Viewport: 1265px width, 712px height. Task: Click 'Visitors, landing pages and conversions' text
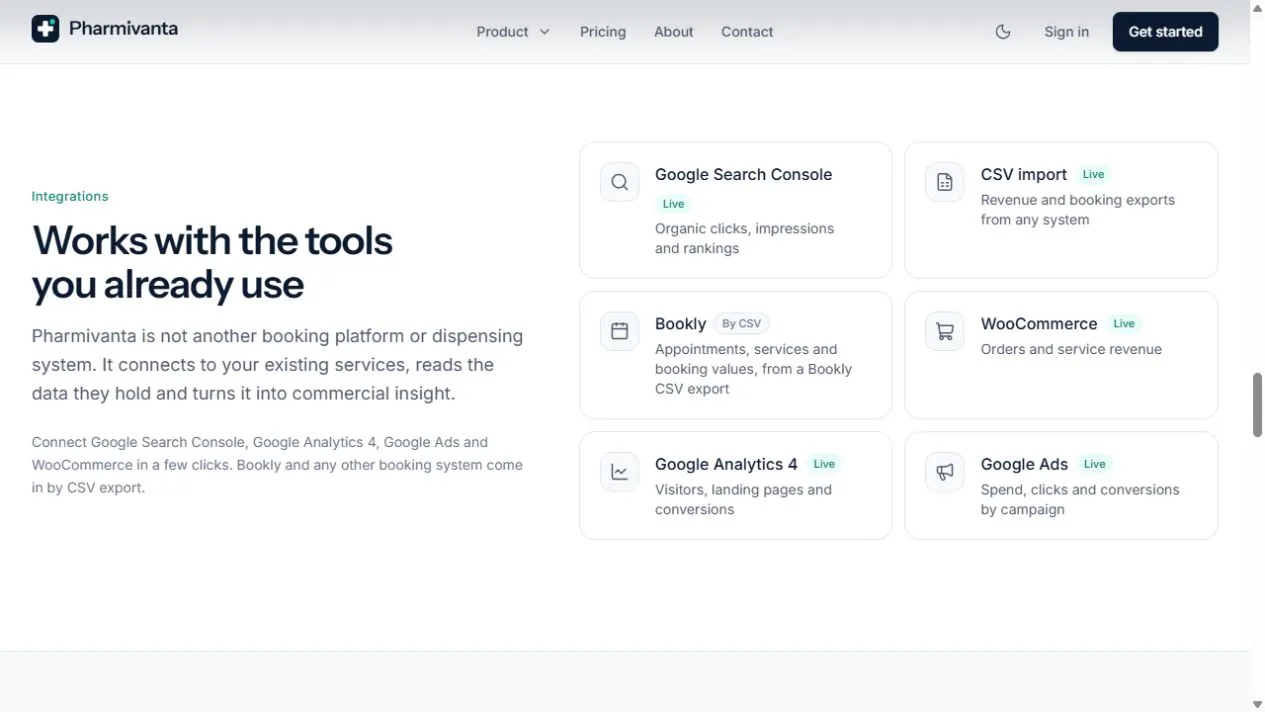click(x=743, y=499)
